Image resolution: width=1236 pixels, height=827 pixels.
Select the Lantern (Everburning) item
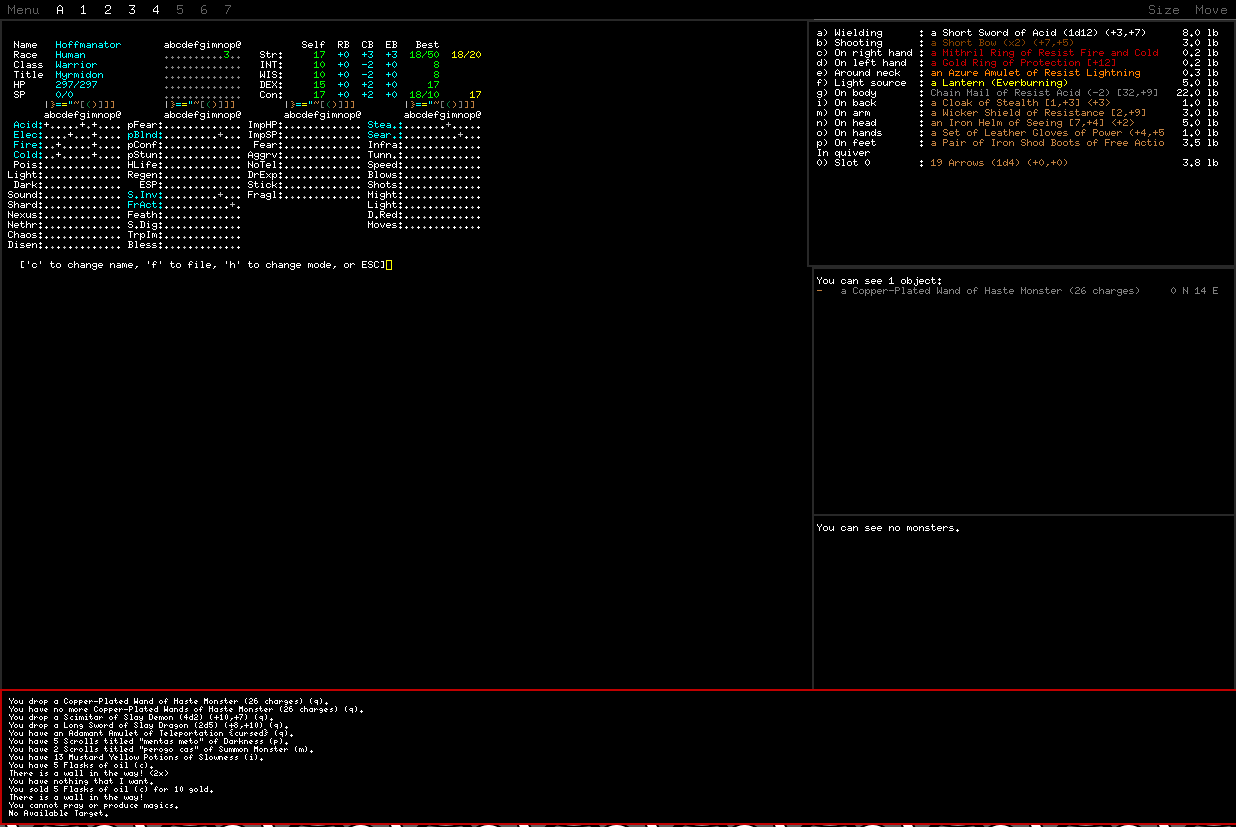pos(999,83)
